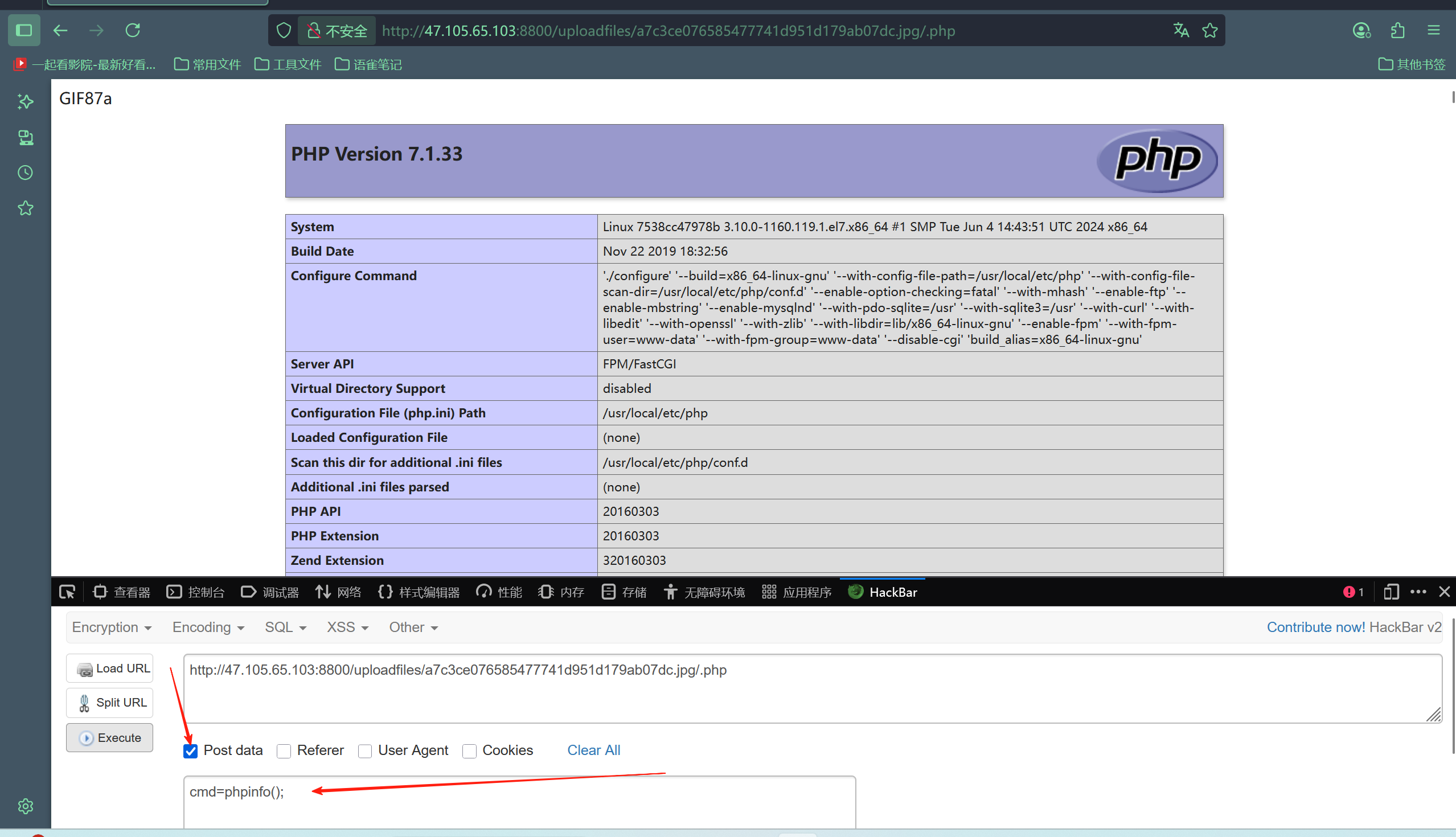The width and height of the screenshot is (1456, 837).
Task: Bookmark this page with the star
Action: tap(1210, 30)
